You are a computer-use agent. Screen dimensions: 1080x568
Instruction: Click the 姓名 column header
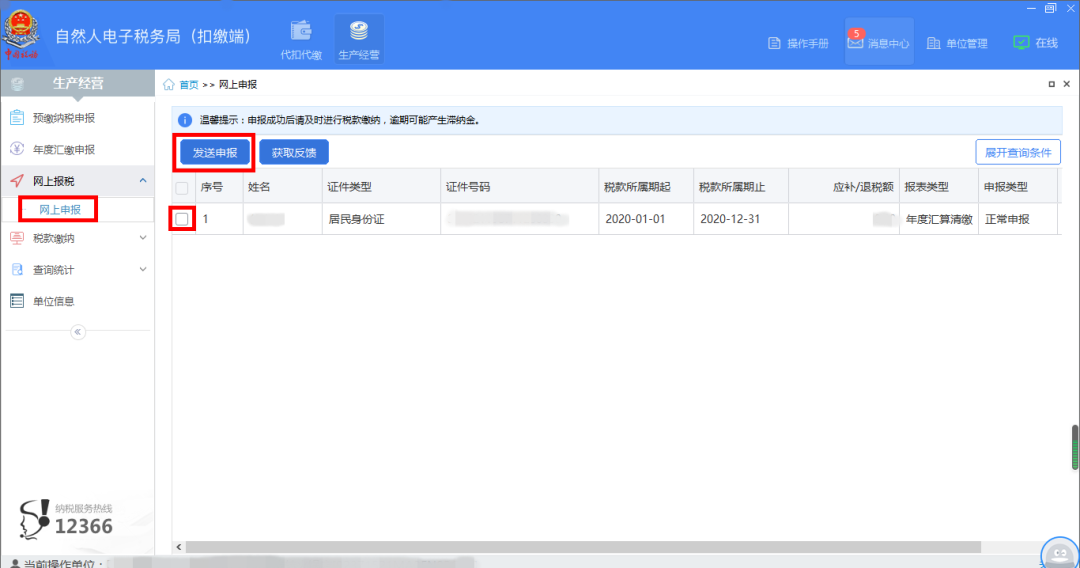tap(282, 187)
